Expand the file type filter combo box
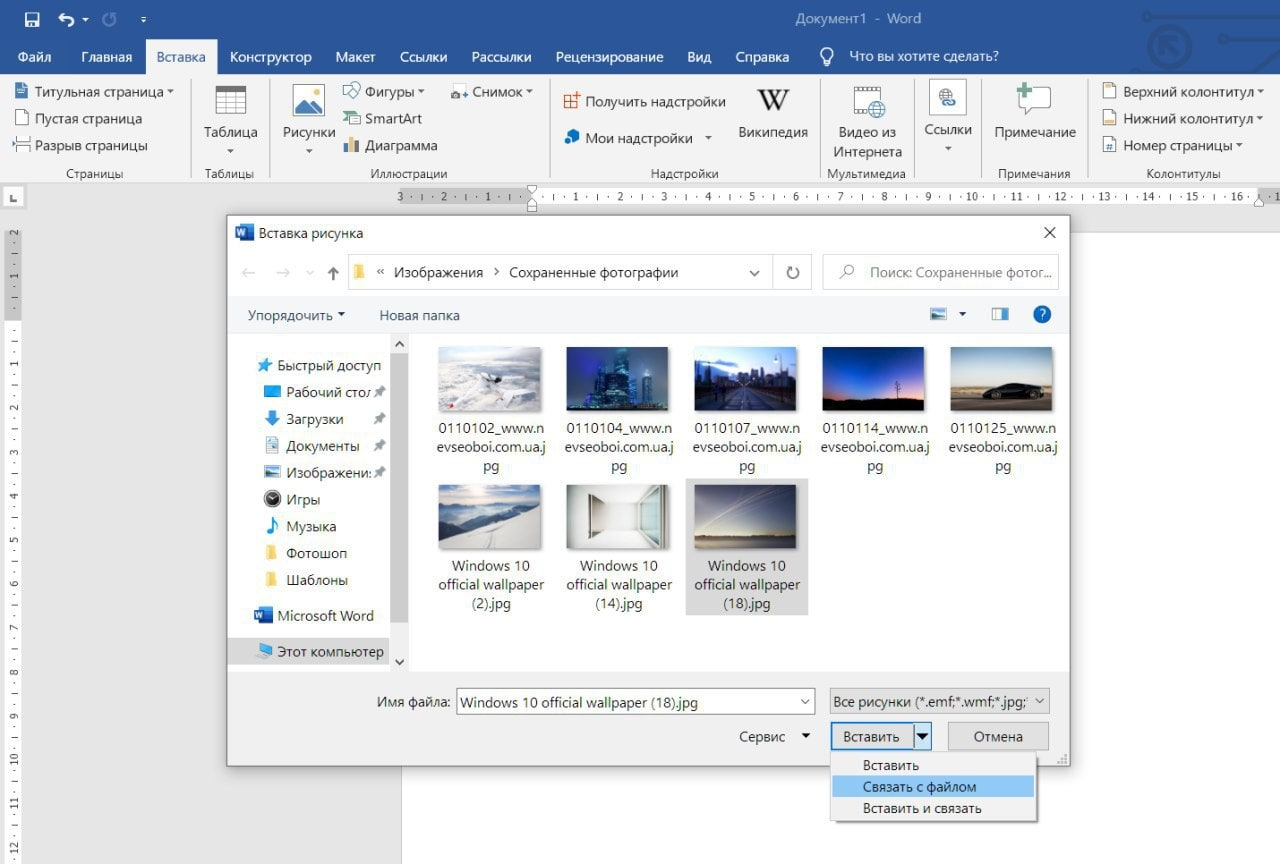1280x864 pixels. click(x=939, y=702)
